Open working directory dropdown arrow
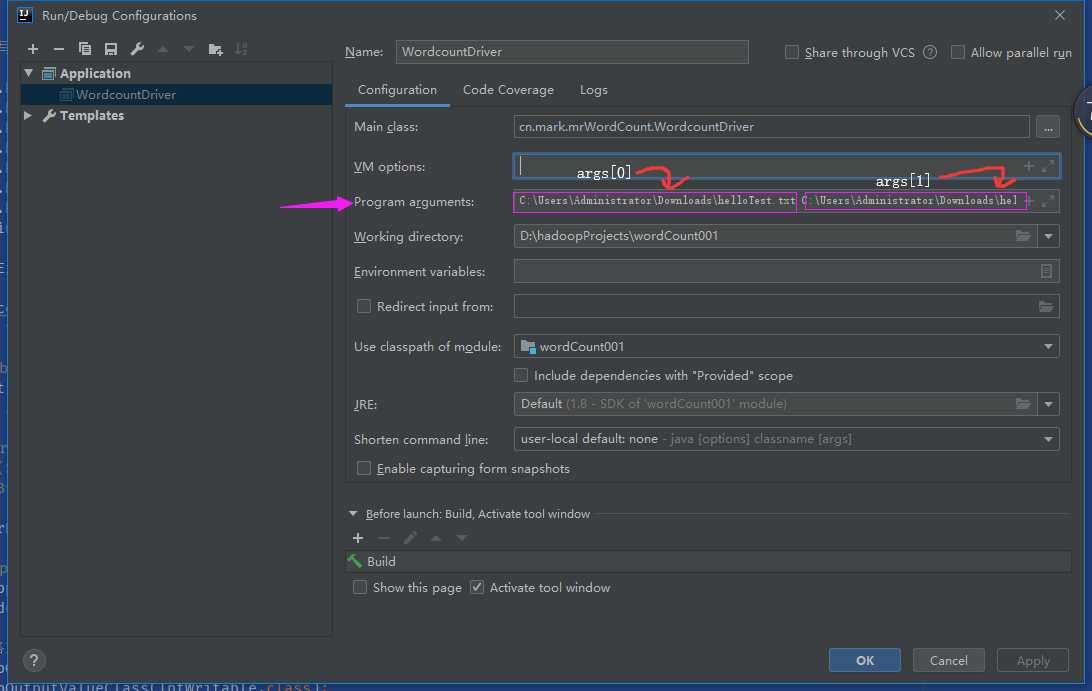1092x691 pixels. click(x=1048, y=236)
